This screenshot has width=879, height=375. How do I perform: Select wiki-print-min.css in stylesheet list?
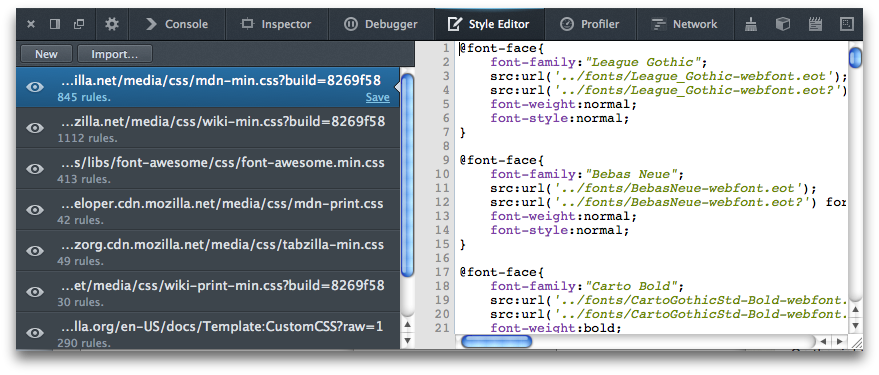208,291
